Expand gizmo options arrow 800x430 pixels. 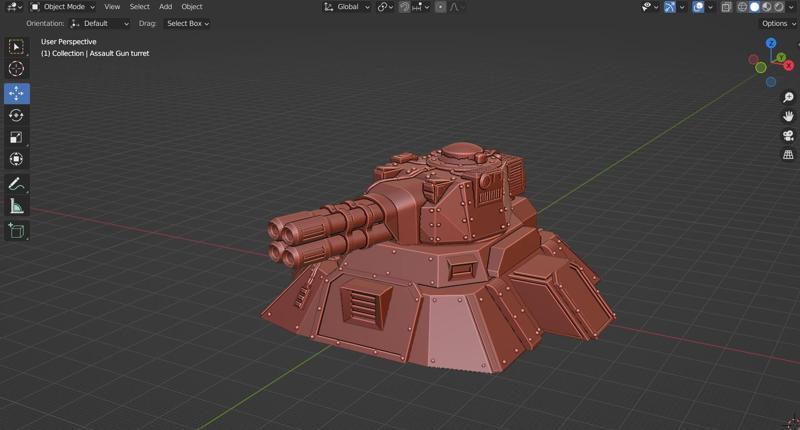pos(682,7)
